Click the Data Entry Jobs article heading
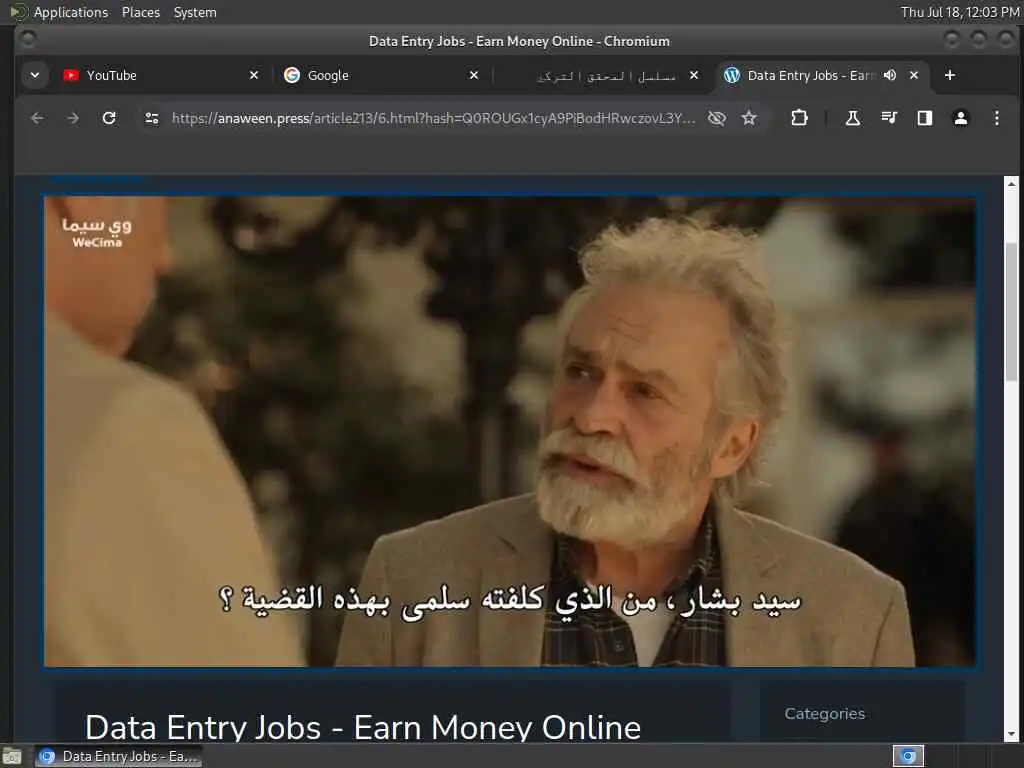The height and width of the screenshot is (768, 1024). tap(363, 727)
